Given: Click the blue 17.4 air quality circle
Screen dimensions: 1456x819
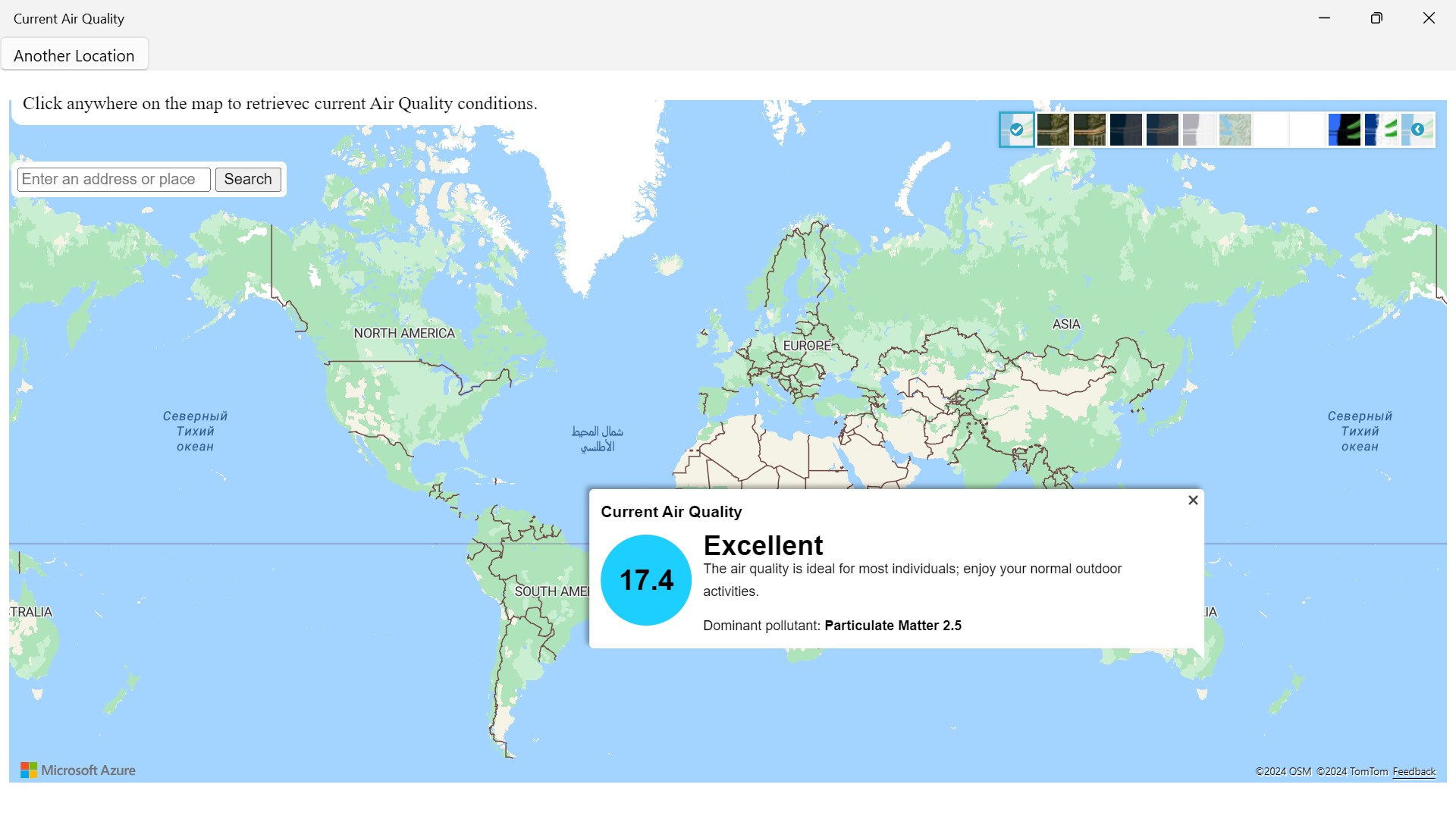Looking at the screenshot, I should click(646, 580).
